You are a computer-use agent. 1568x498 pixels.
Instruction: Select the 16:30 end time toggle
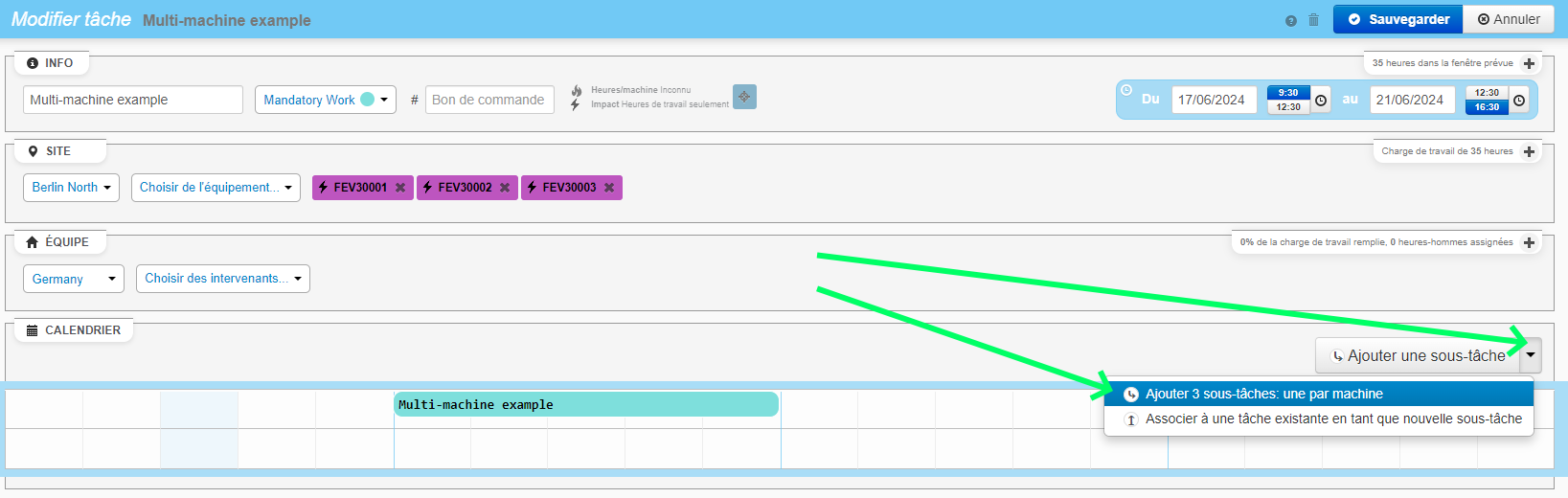click(x=1486, y=107)
